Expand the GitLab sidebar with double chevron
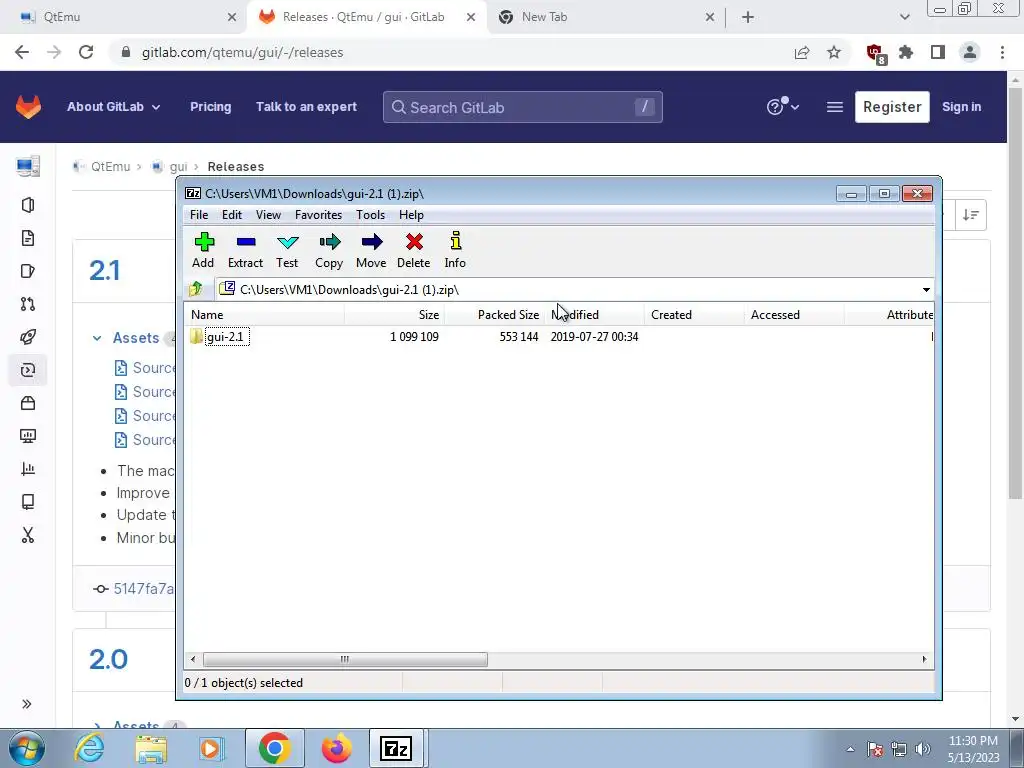Viewport: 1024px width, 768px height. 27,704
